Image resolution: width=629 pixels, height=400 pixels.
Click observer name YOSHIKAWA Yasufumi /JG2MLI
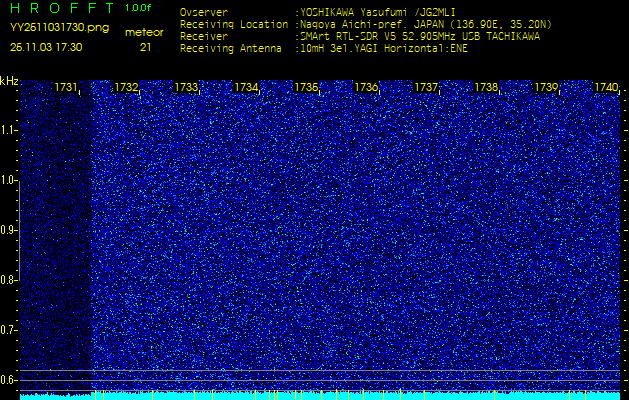click(x=378, y=12)
